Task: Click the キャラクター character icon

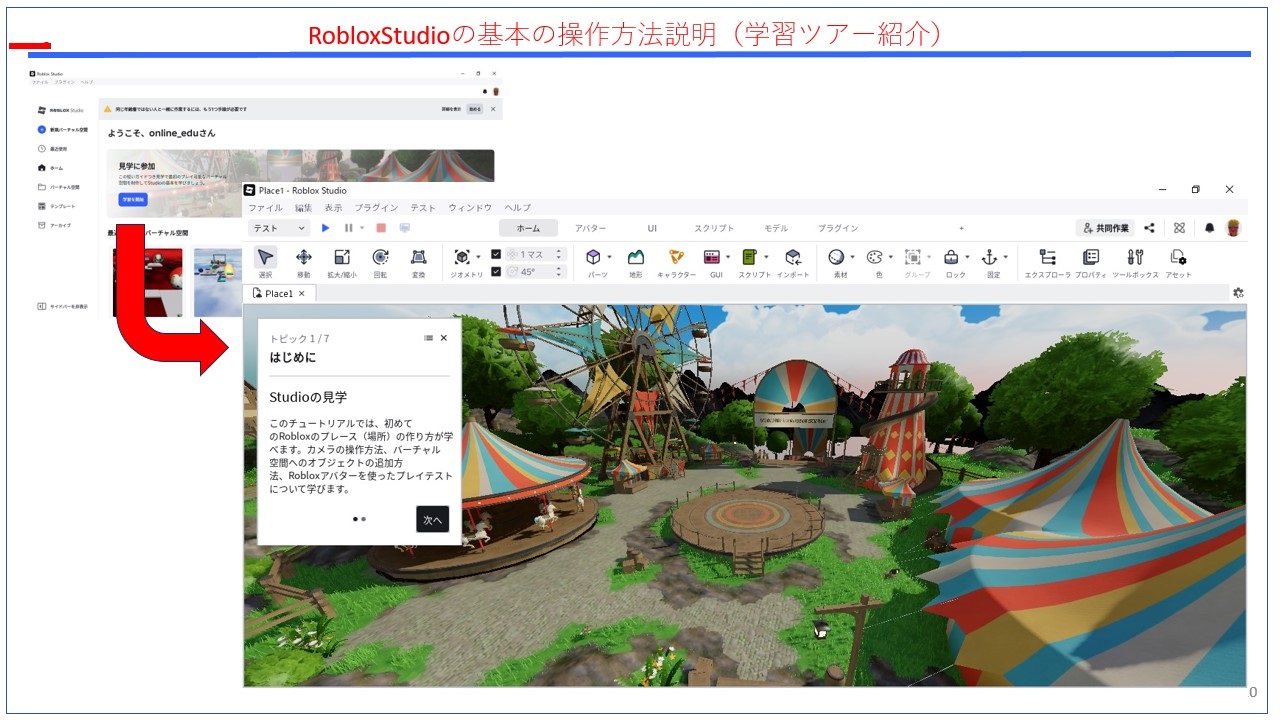Action: [676, 257]
